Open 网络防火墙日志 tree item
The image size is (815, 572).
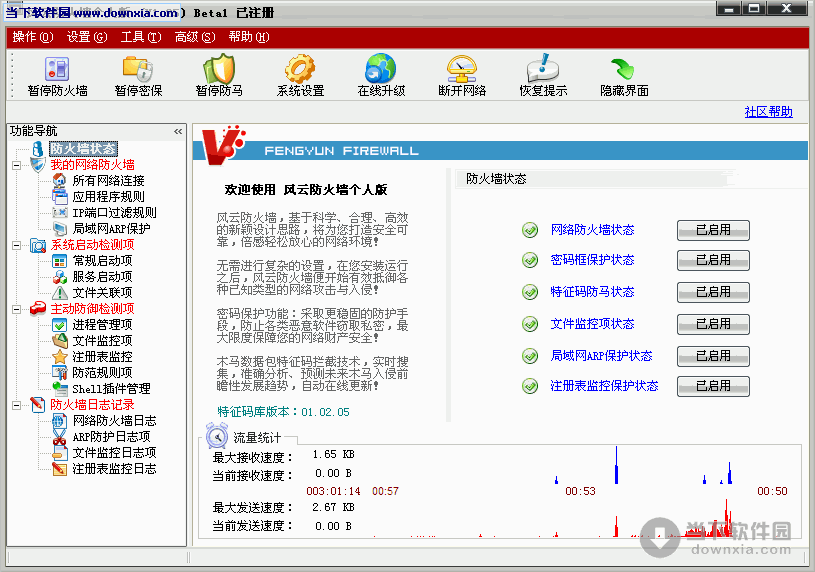click(x=114, y=421)
